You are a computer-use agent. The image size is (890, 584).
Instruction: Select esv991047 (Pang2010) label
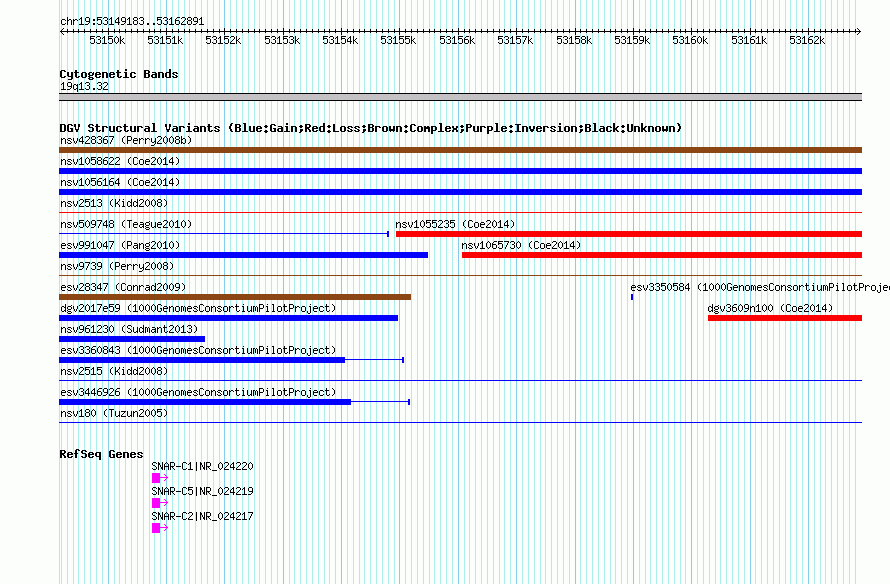pyautogui.click(x=120, y=245)
